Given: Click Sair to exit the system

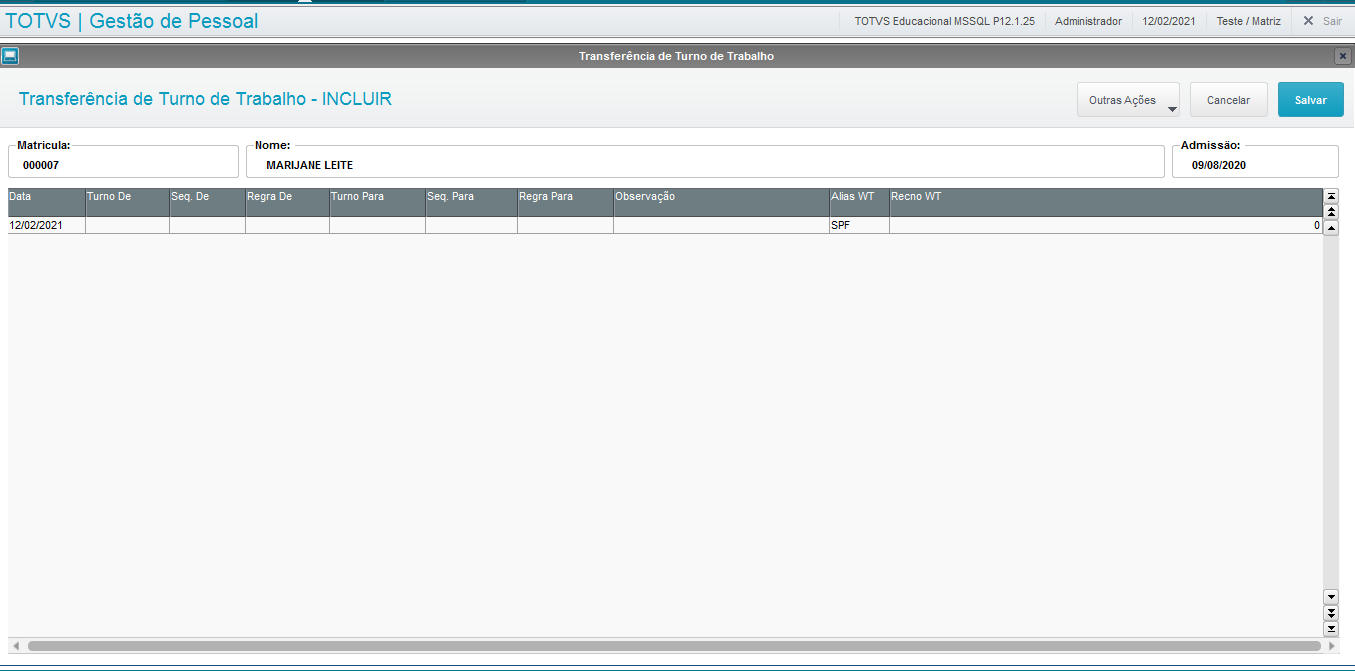Looking at the screenshot, I should coord(1322,20).
